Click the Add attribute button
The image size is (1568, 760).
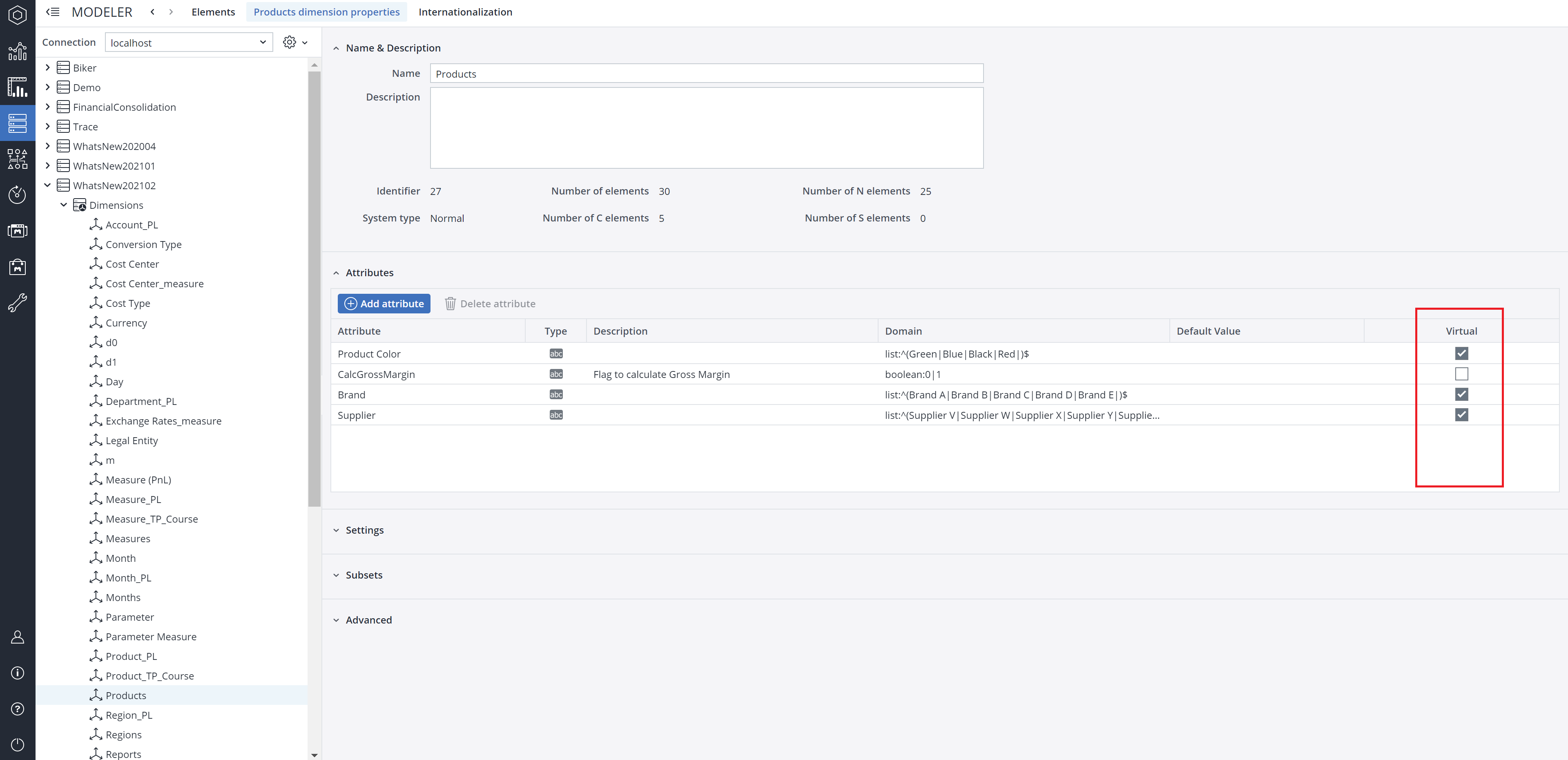[384, 303]
